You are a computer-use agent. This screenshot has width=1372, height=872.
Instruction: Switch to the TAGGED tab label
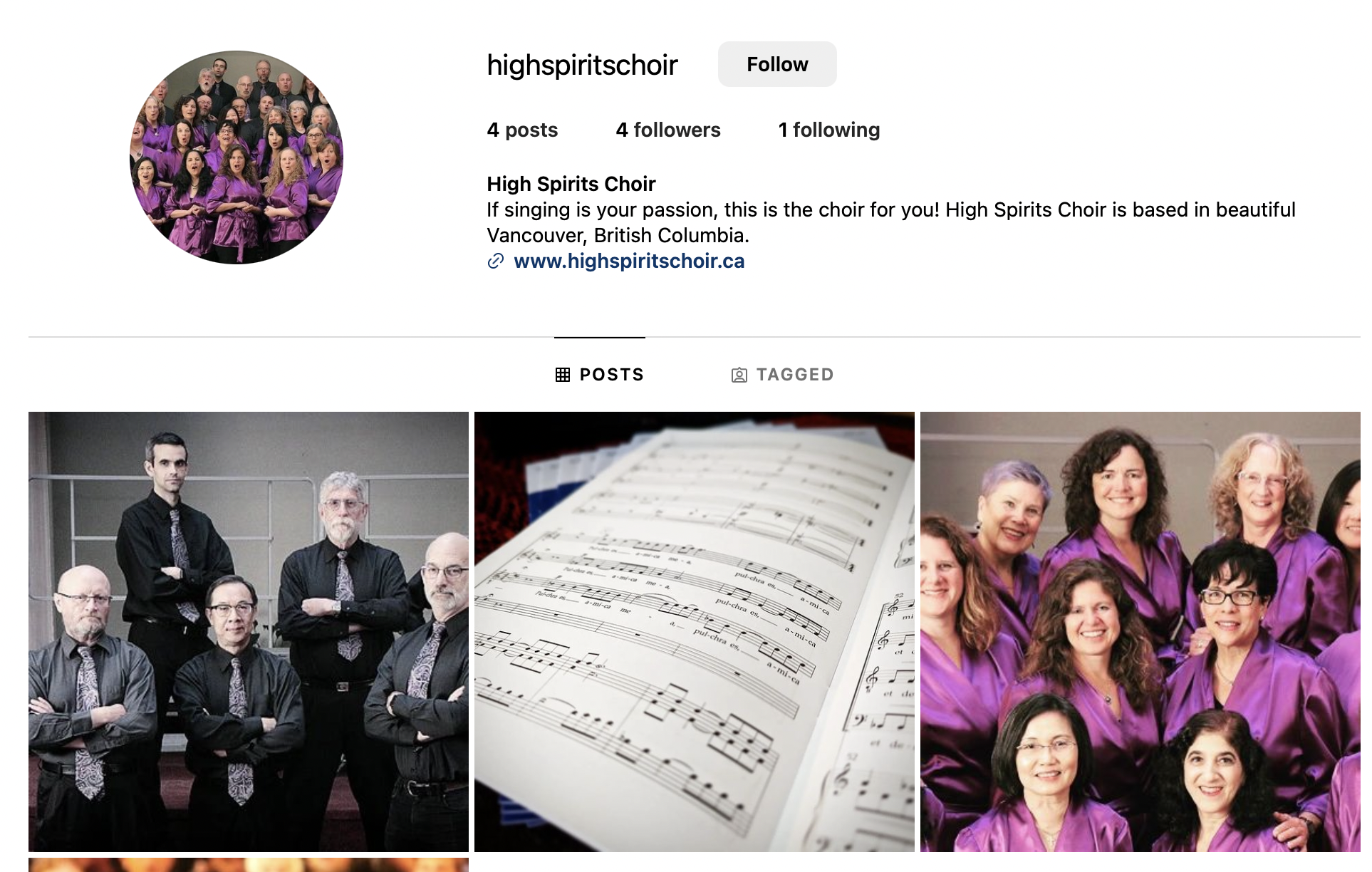click(795, 375)
